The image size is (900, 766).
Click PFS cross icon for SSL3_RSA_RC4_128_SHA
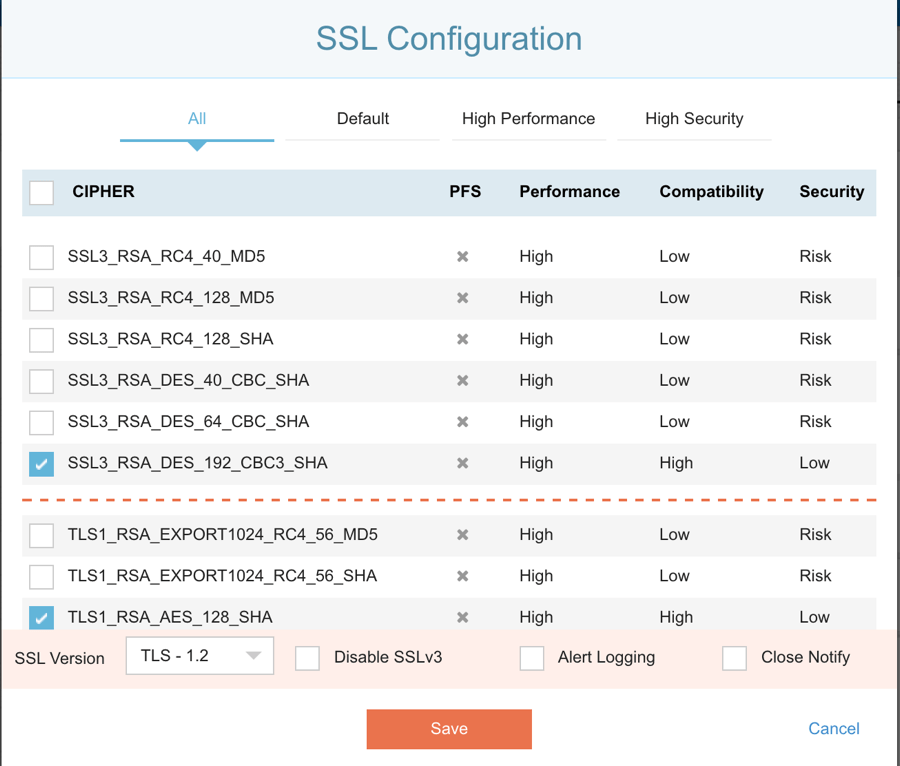pyautogui.click(x=463, y=340)
